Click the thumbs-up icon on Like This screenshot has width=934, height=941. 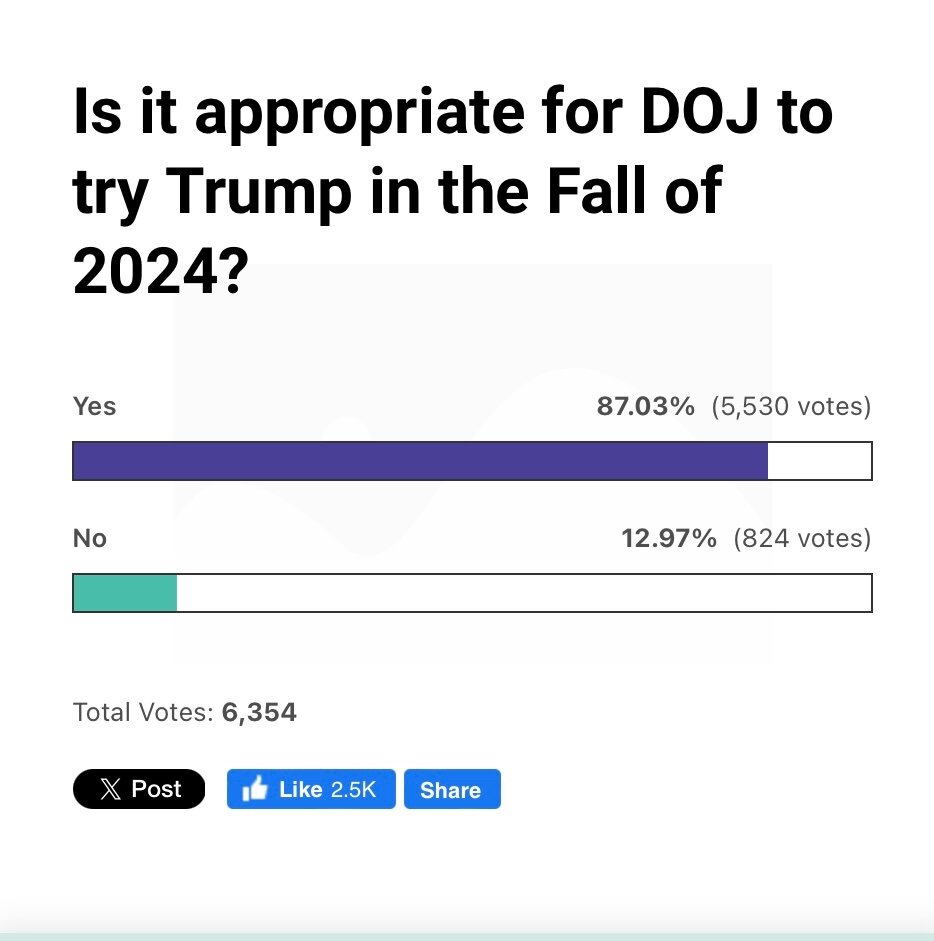(255, 789)
